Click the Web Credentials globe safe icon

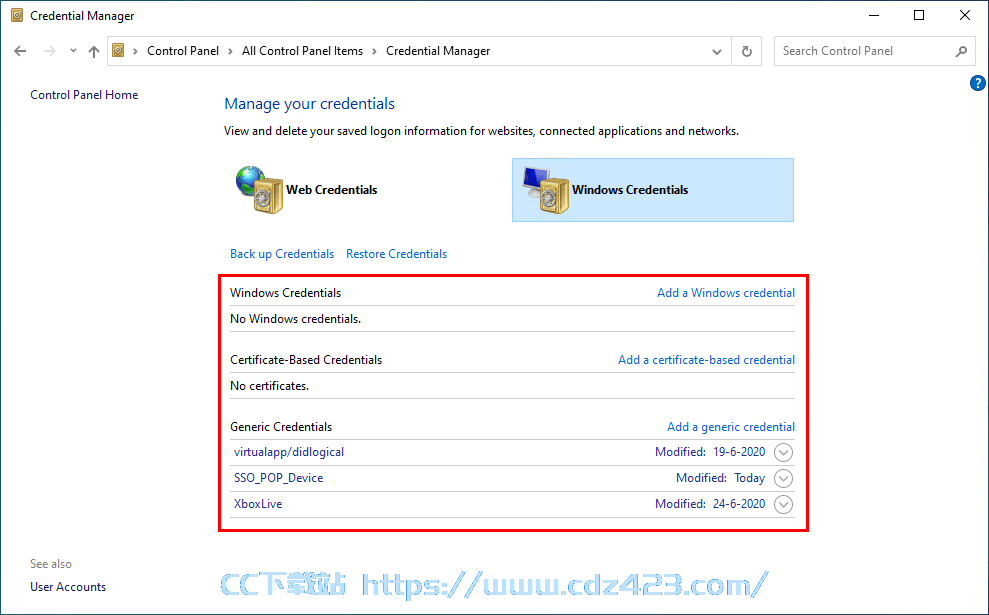[x=259, y=190]
